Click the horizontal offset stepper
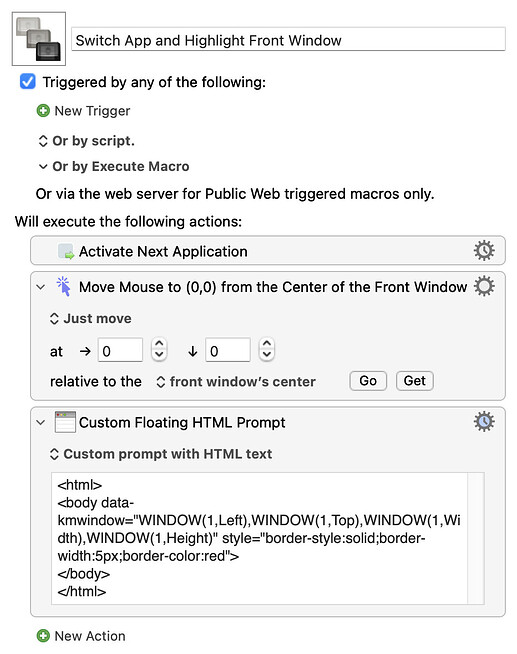The width and height of the screenshot is (517, 654). (159, 349)
